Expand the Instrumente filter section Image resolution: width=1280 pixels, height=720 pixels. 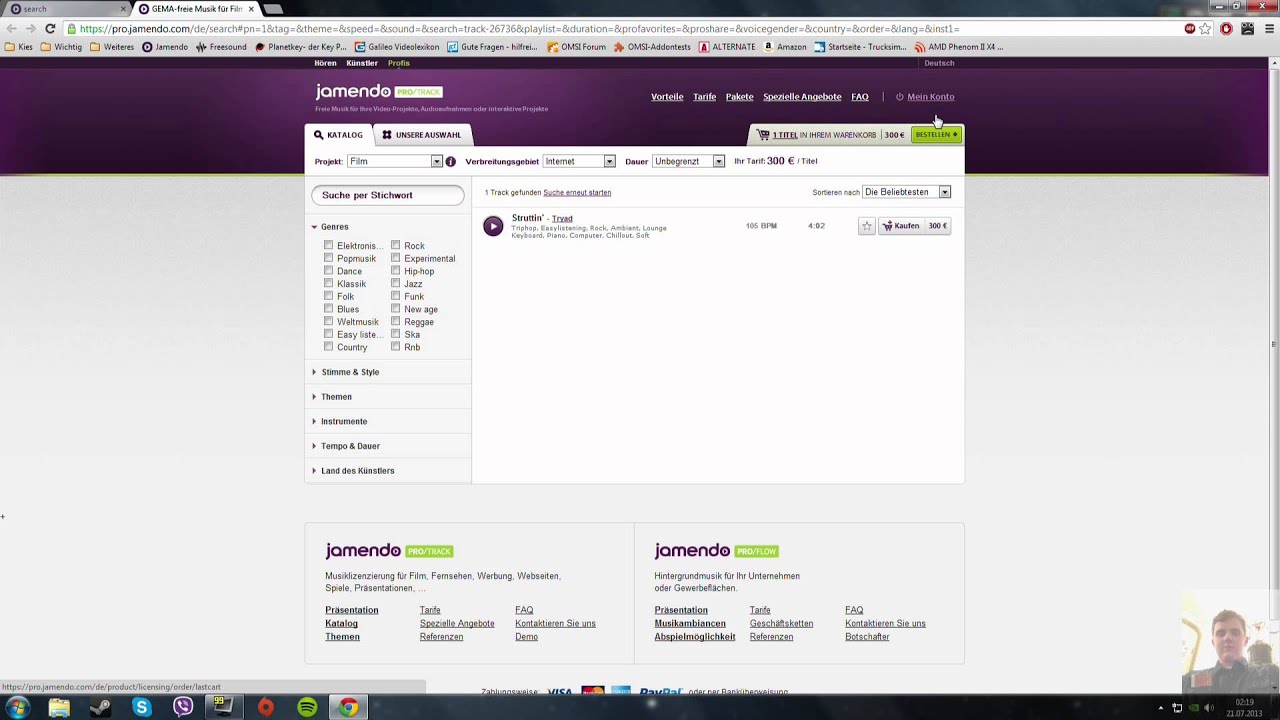340,422
